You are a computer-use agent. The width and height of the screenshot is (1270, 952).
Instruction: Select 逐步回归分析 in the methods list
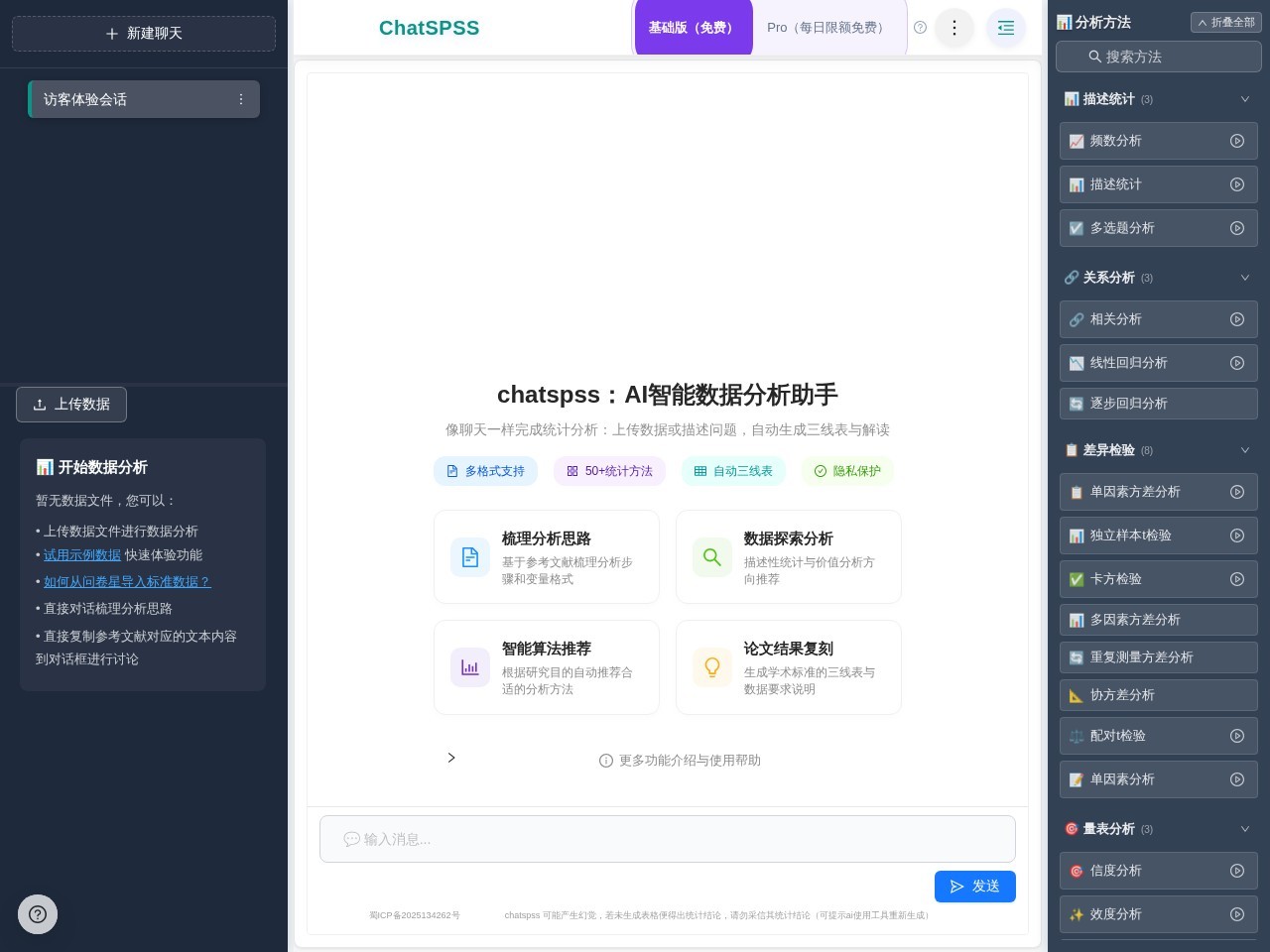point(1159,404)
